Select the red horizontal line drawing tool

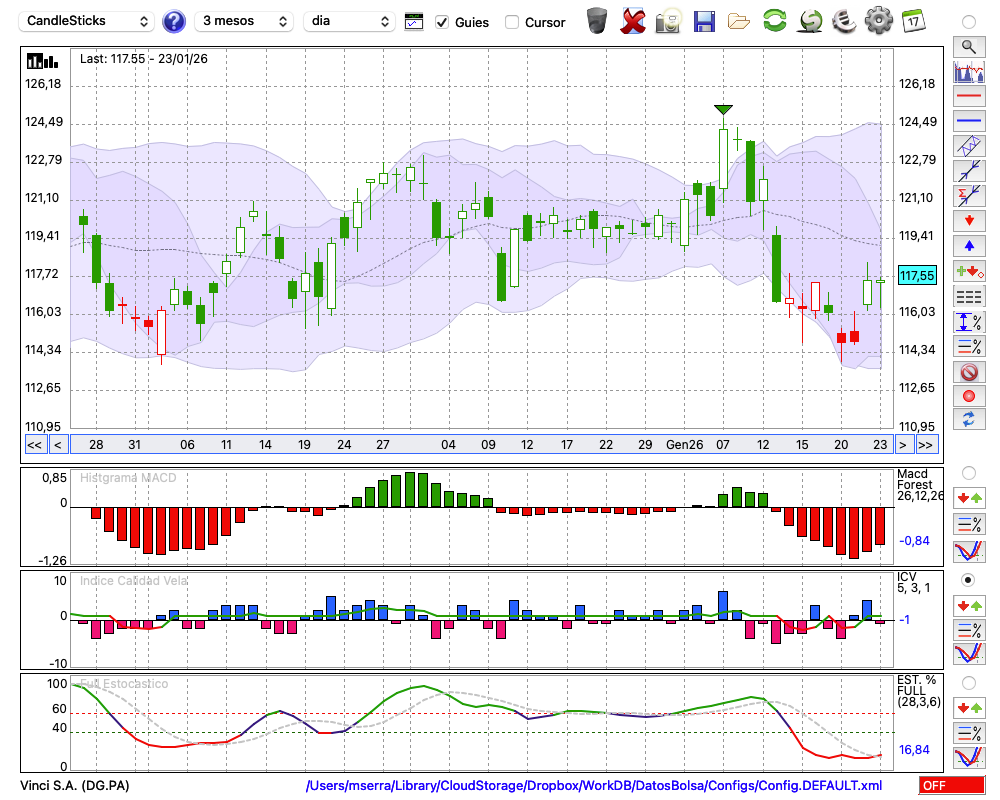pos(968,97)
